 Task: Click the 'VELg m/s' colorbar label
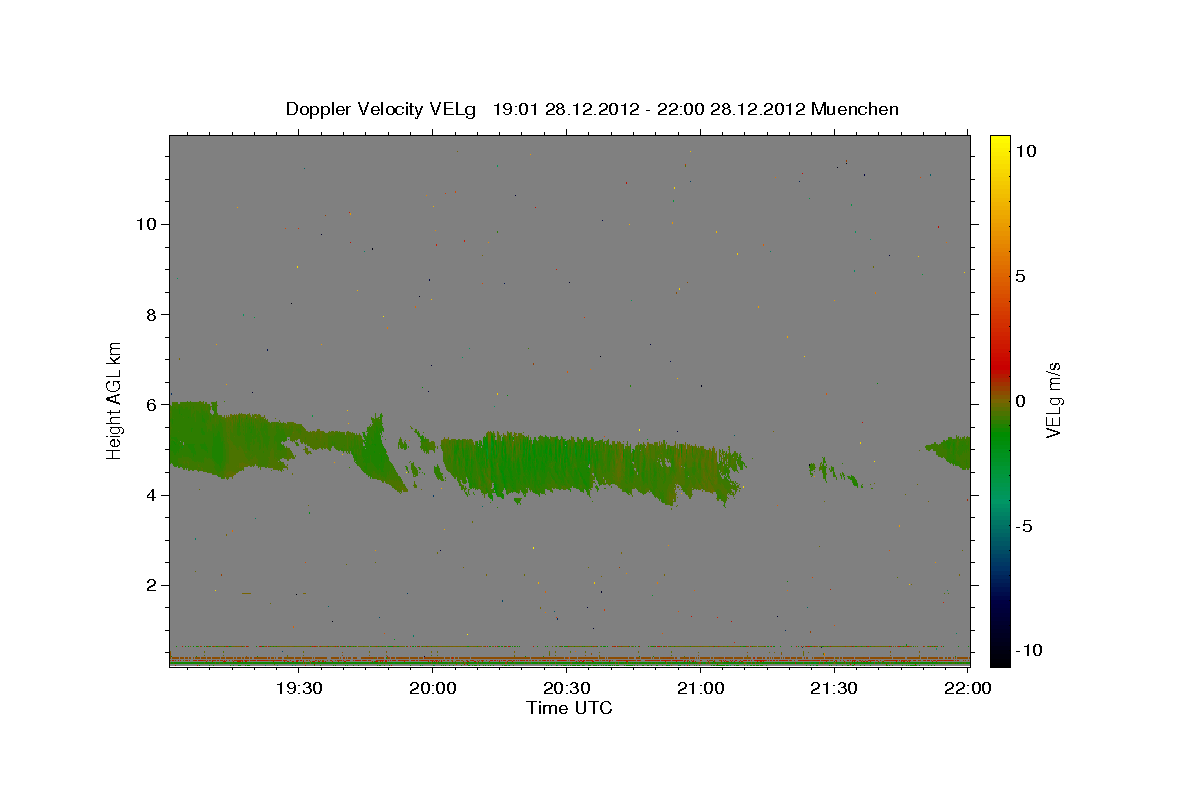(x=1053, y=400)
